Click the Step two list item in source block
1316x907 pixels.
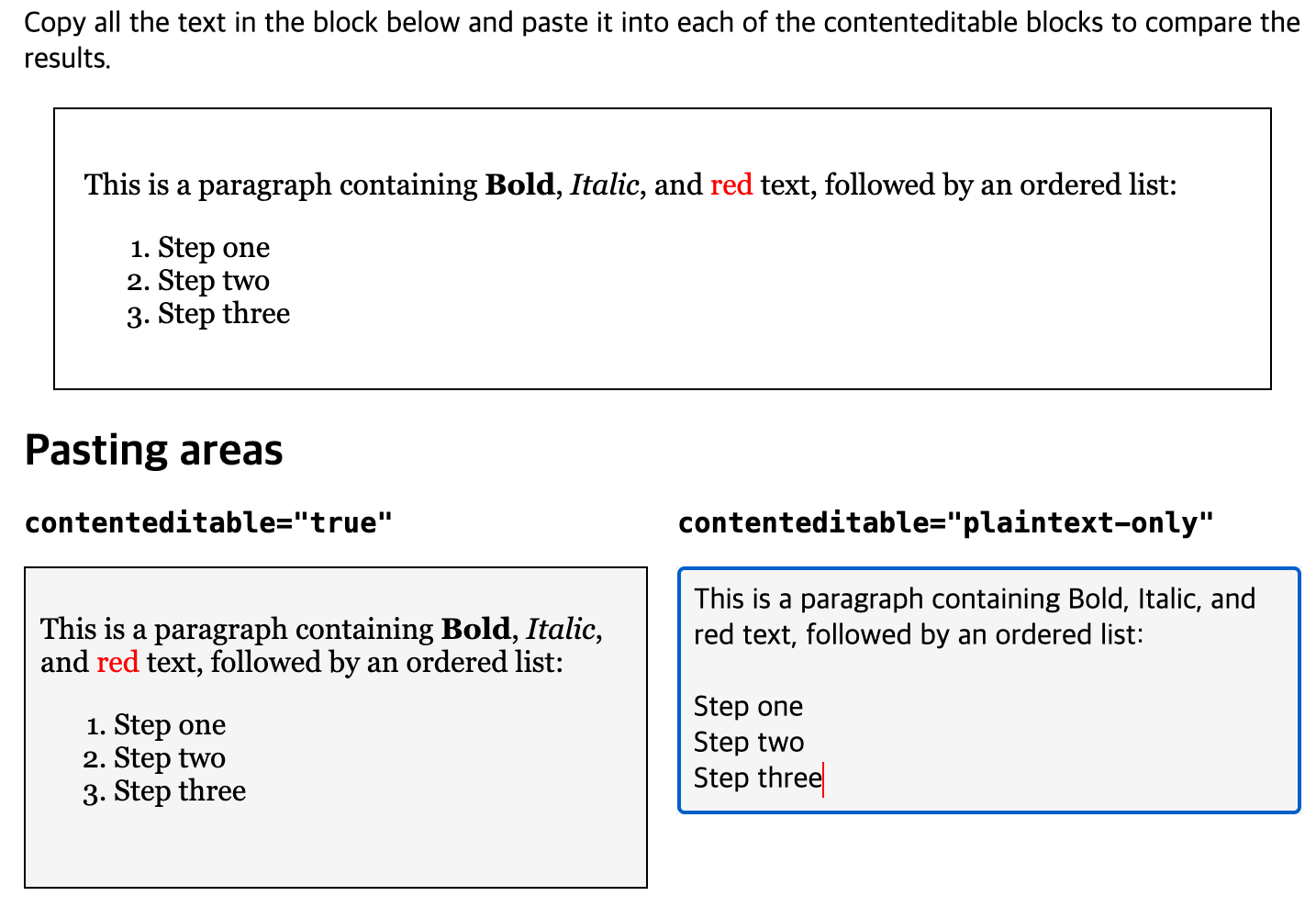pyautogui.click(x=213, y=280)
